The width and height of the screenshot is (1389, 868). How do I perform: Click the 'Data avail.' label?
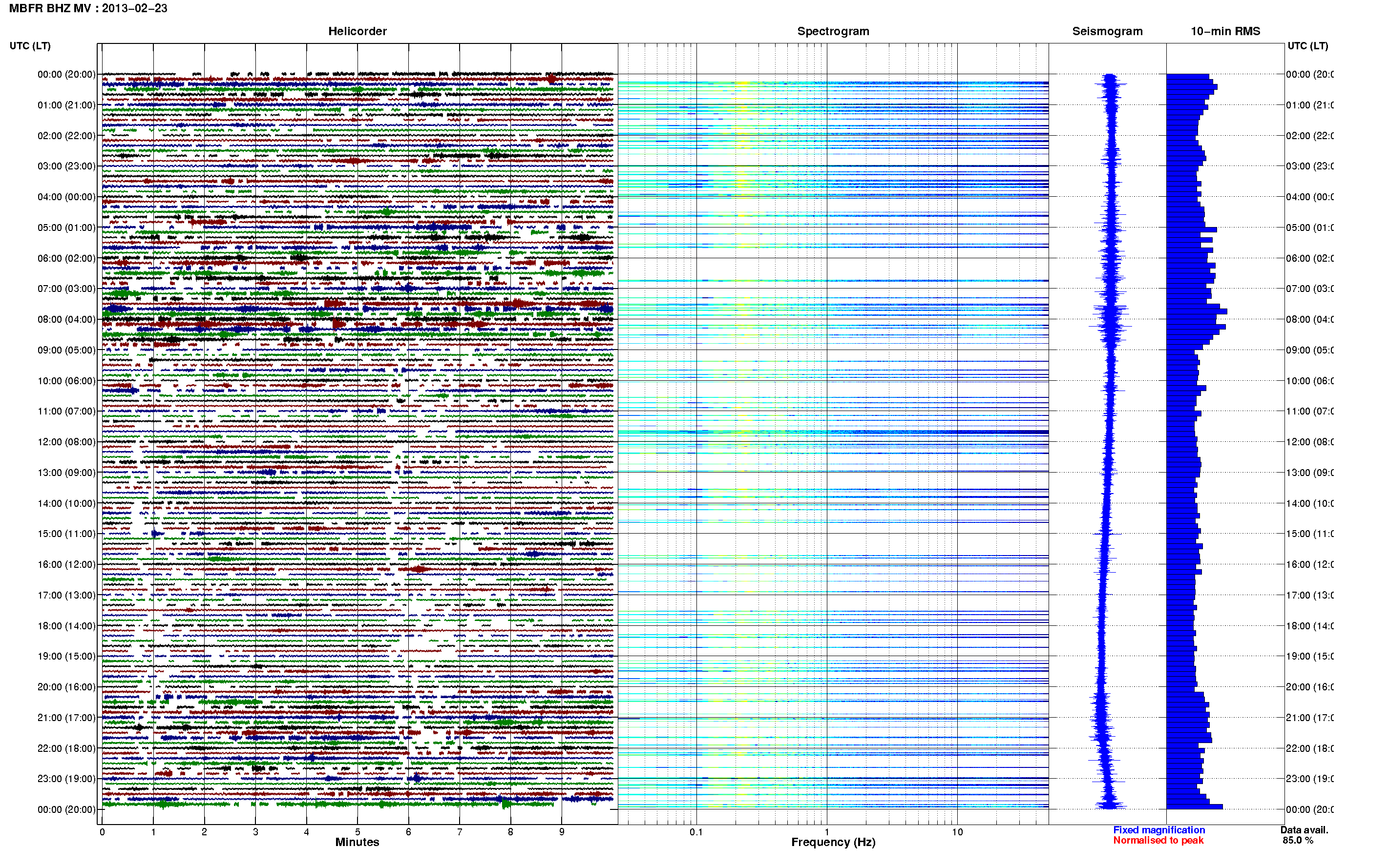1304,830
